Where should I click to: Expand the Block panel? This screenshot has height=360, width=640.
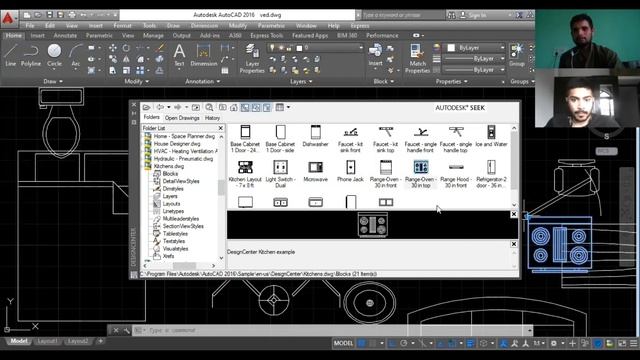tap(384, 82)
